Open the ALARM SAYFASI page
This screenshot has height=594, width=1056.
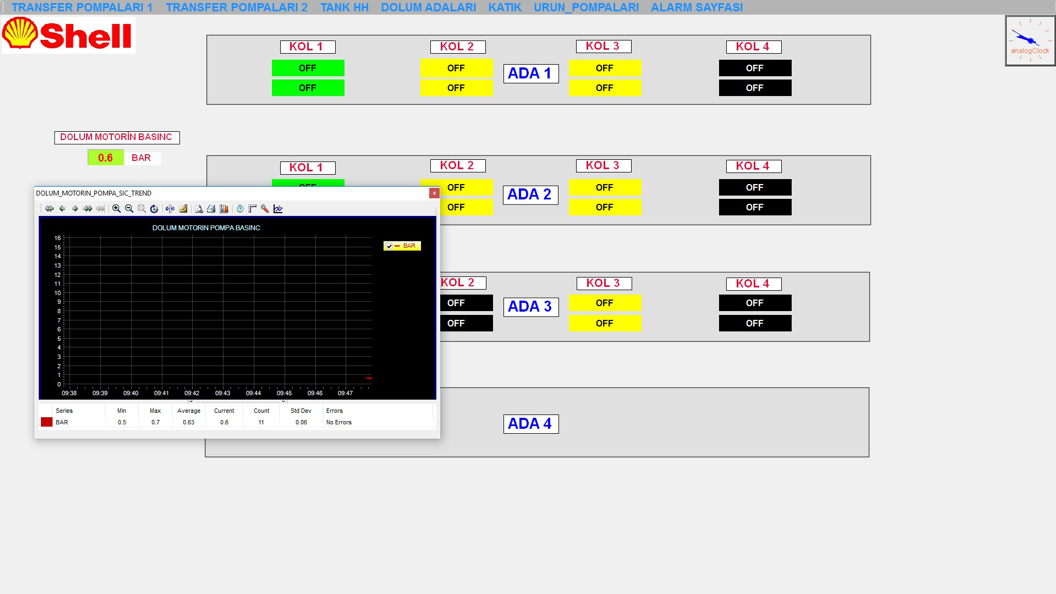pos(696,7)
